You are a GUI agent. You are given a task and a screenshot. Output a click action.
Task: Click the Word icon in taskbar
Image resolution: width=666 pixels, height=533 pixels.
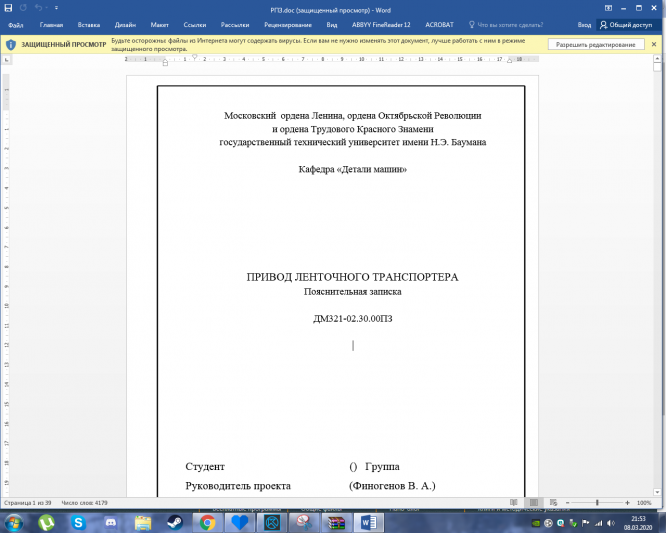coord(369,522)
